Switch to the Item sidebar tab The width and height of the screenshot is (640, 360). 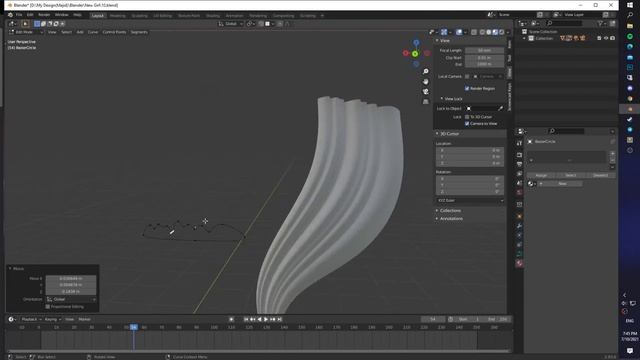(x=509, y=44)
